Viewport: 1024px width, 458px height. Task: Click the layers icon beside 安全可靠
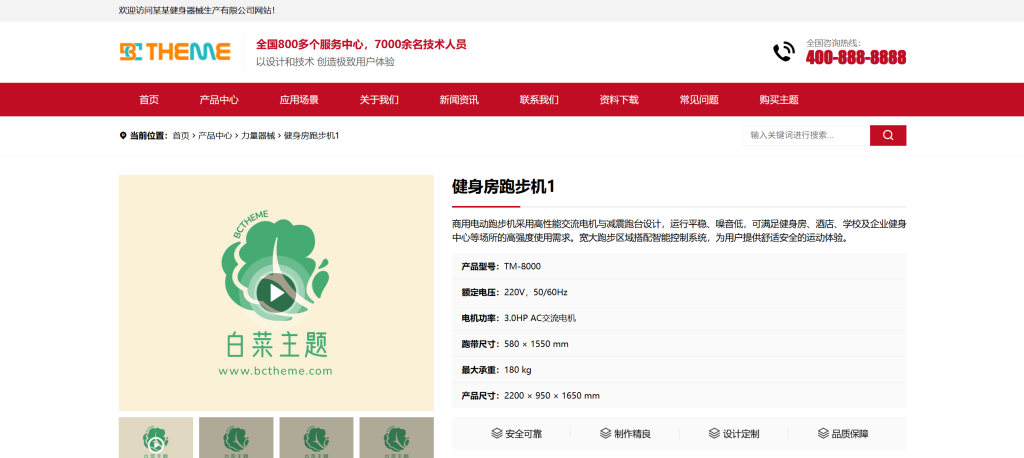click(x=497, y=433)
